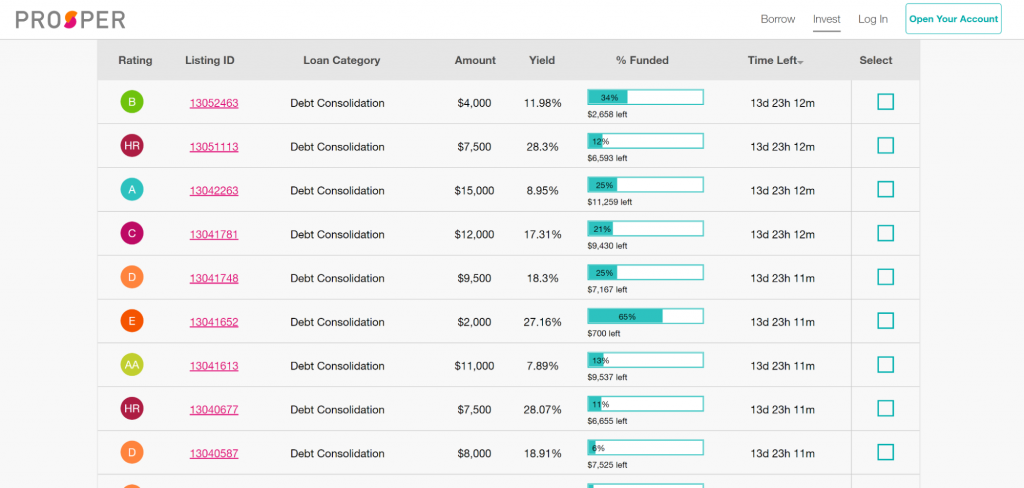Screen dimensions: 1024x488
Task: Click the 34% funded progress bar
Action: (x=645, y=97)
